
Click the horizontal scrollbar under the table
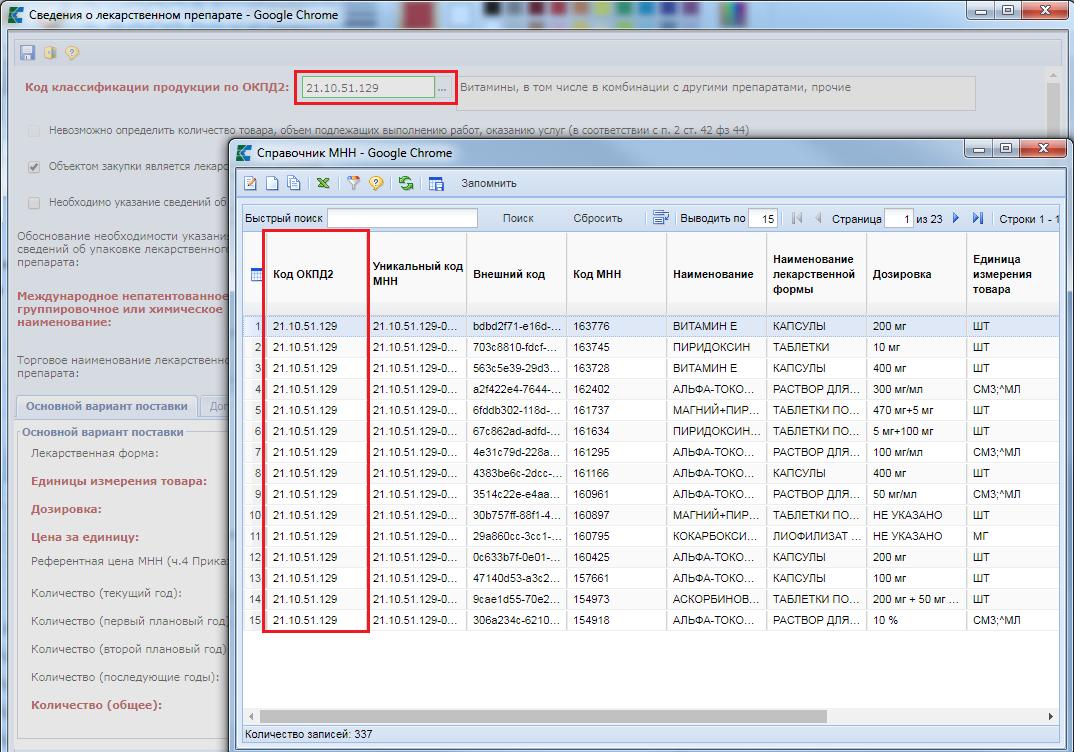[x=540, y=717]
